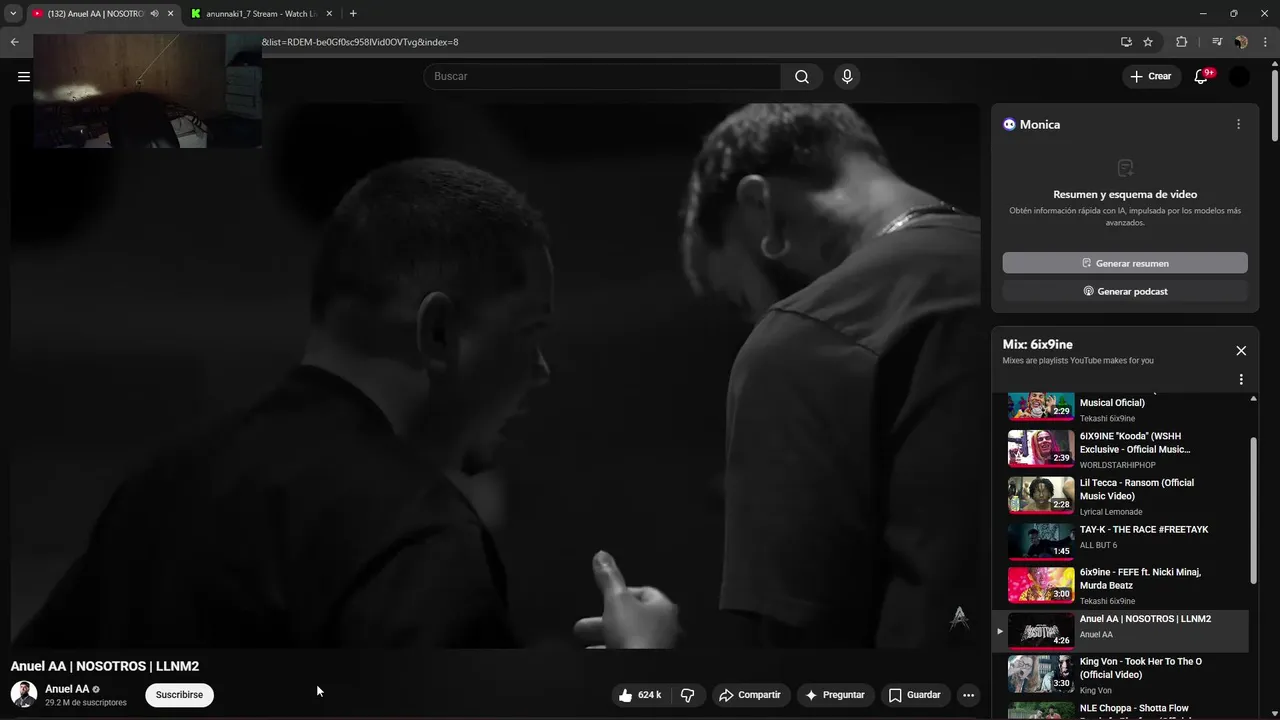Focus the Buscar search field
Screen dimensions: 1280x720
coord(602,77)
